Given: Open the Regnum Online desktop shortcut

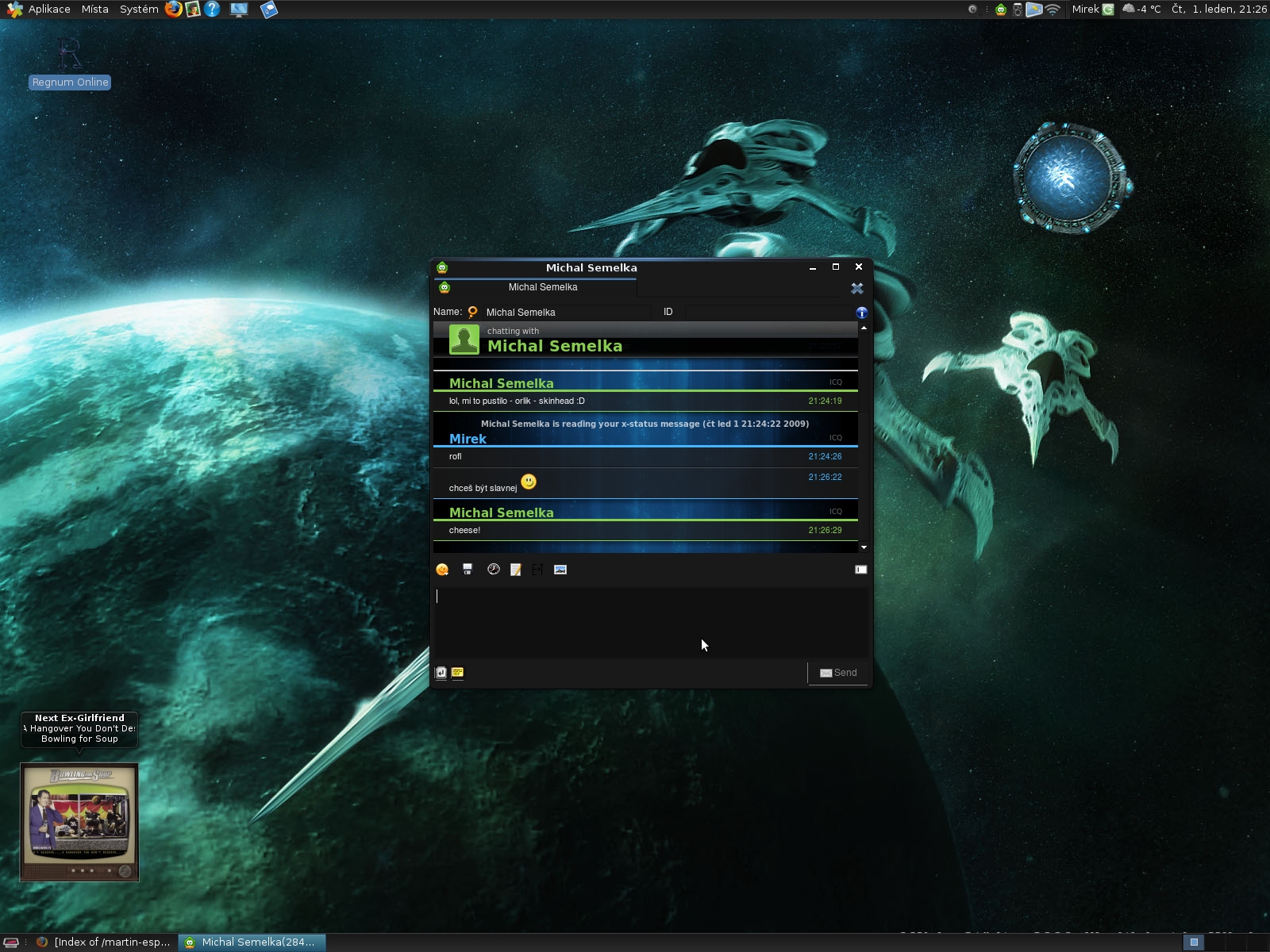Looking at the screenshot, I should coord(70,63).
